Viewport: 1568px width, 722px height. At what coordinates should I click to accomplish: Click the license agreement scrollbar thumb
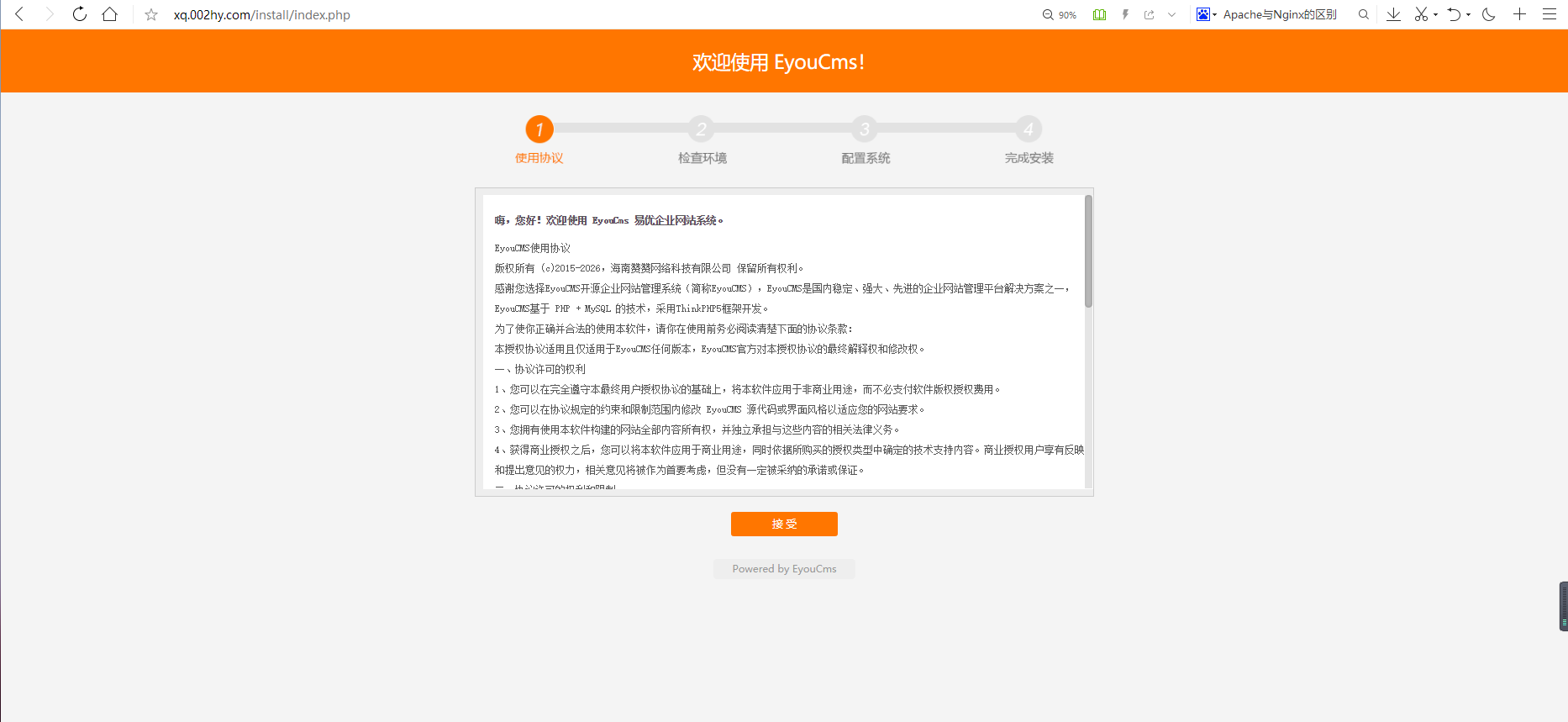coord(1088,252)
